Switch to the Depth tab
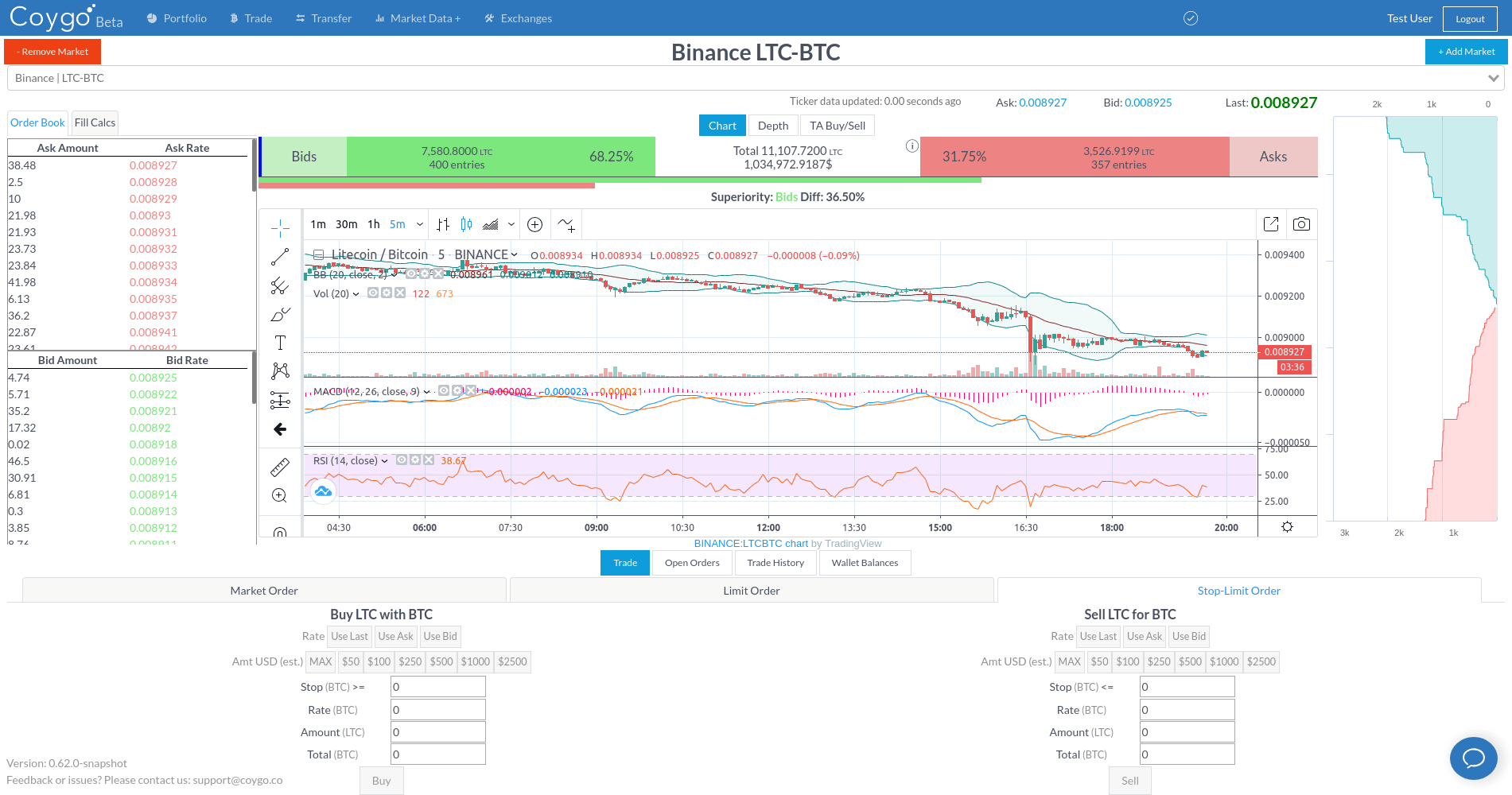 coord(773,126)
